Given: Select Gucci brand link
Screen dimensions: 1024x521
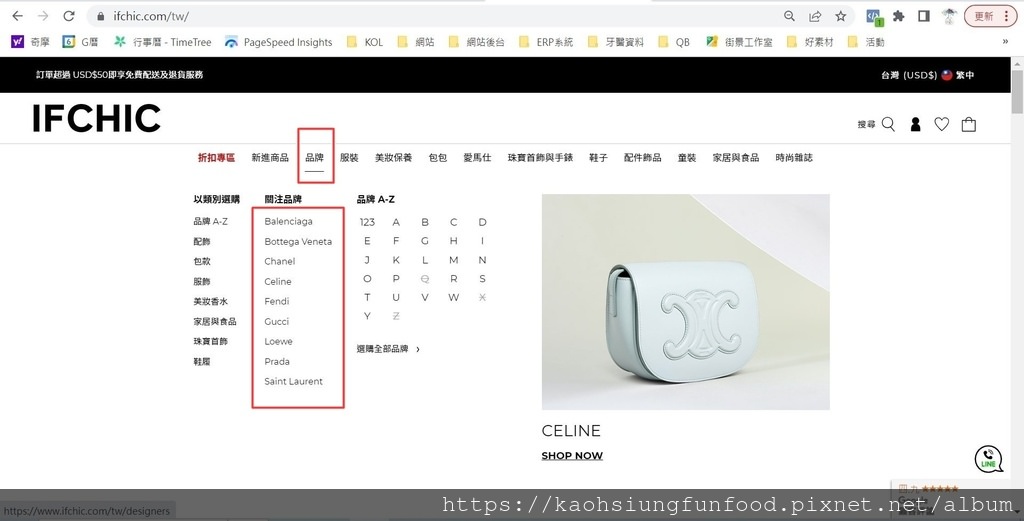Looking at the screenshot, I should 276,321.
